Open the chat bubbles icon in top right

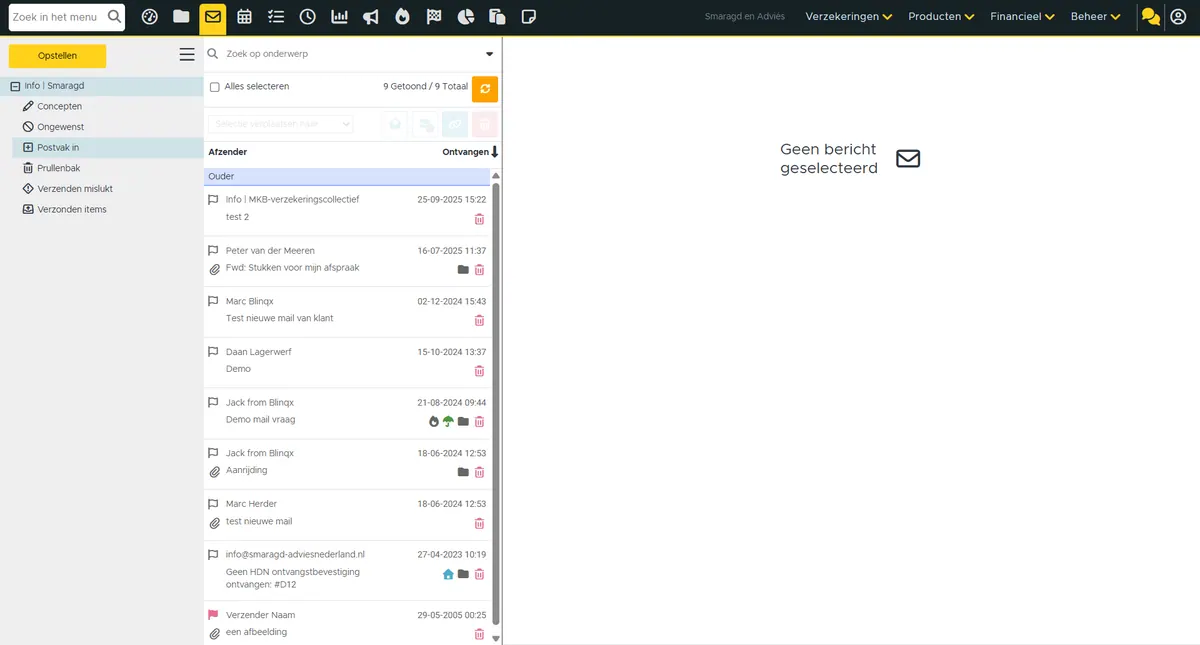[1150, 17]
